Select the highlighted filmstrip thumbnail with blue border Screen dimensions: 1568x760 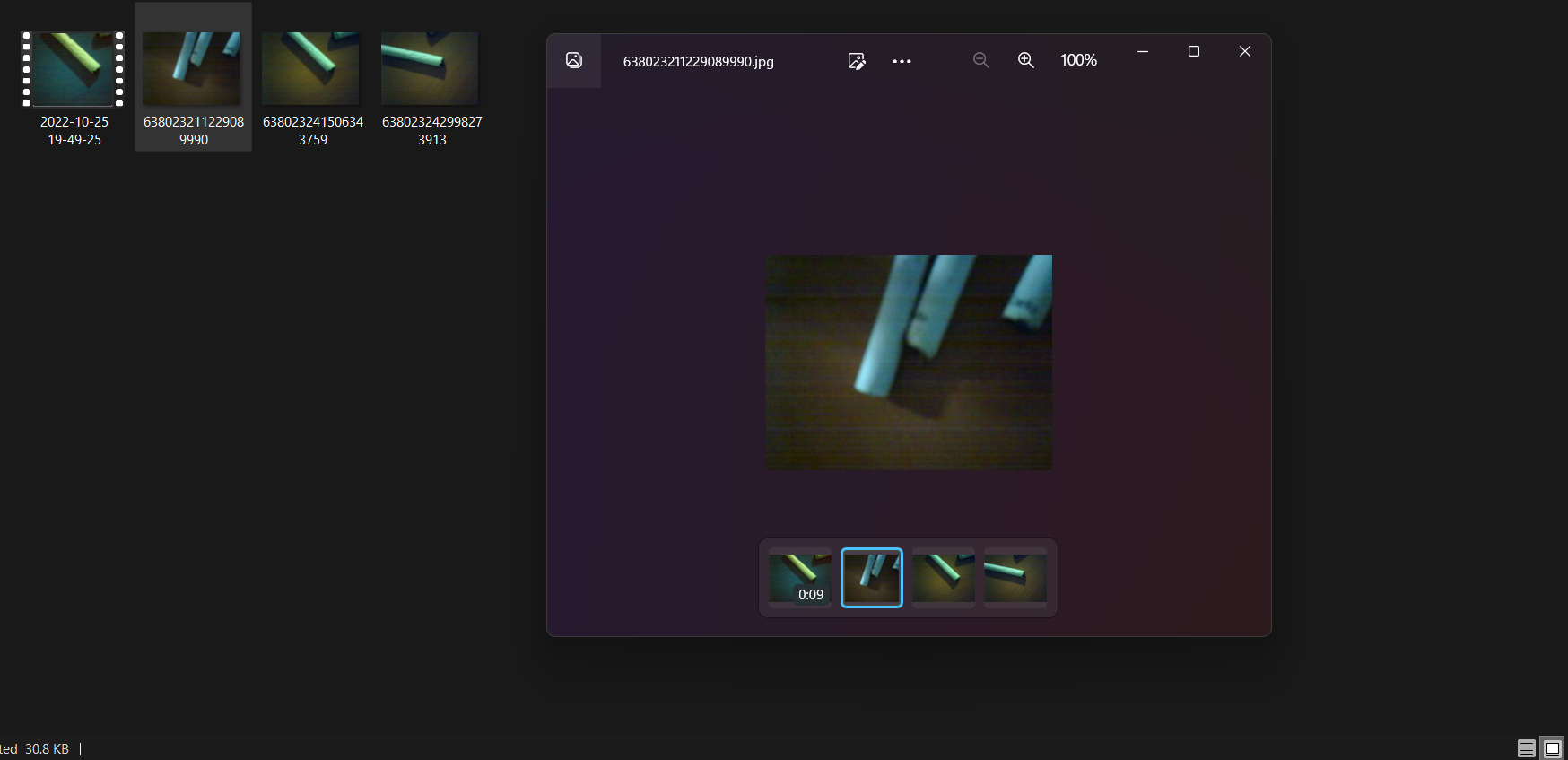click(872, 578)
